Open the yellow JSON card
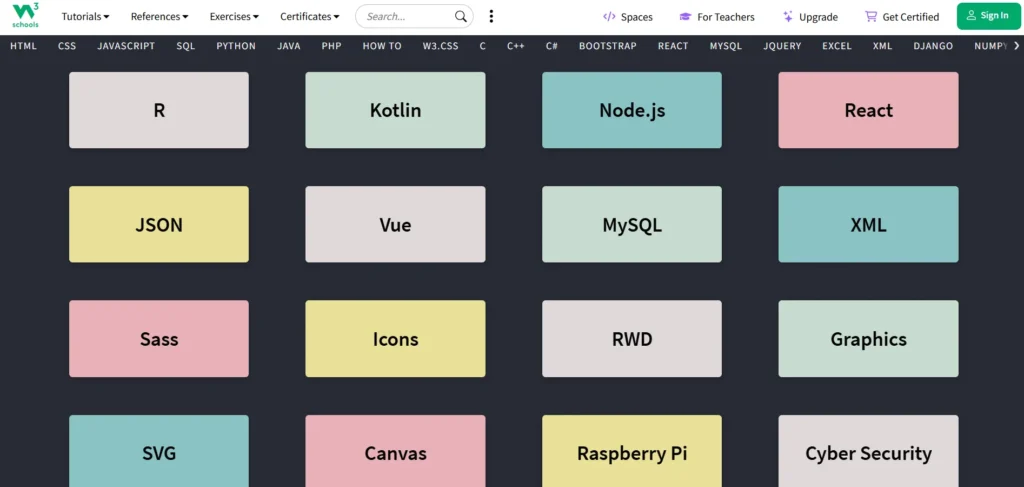 (159, 225)
